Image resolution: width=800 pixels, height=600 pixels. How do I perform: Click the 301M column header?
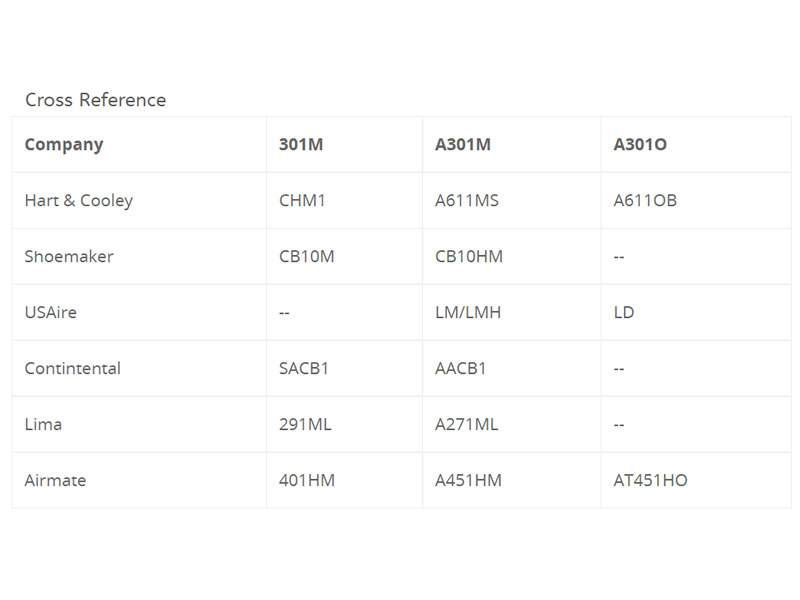(301, 144)
